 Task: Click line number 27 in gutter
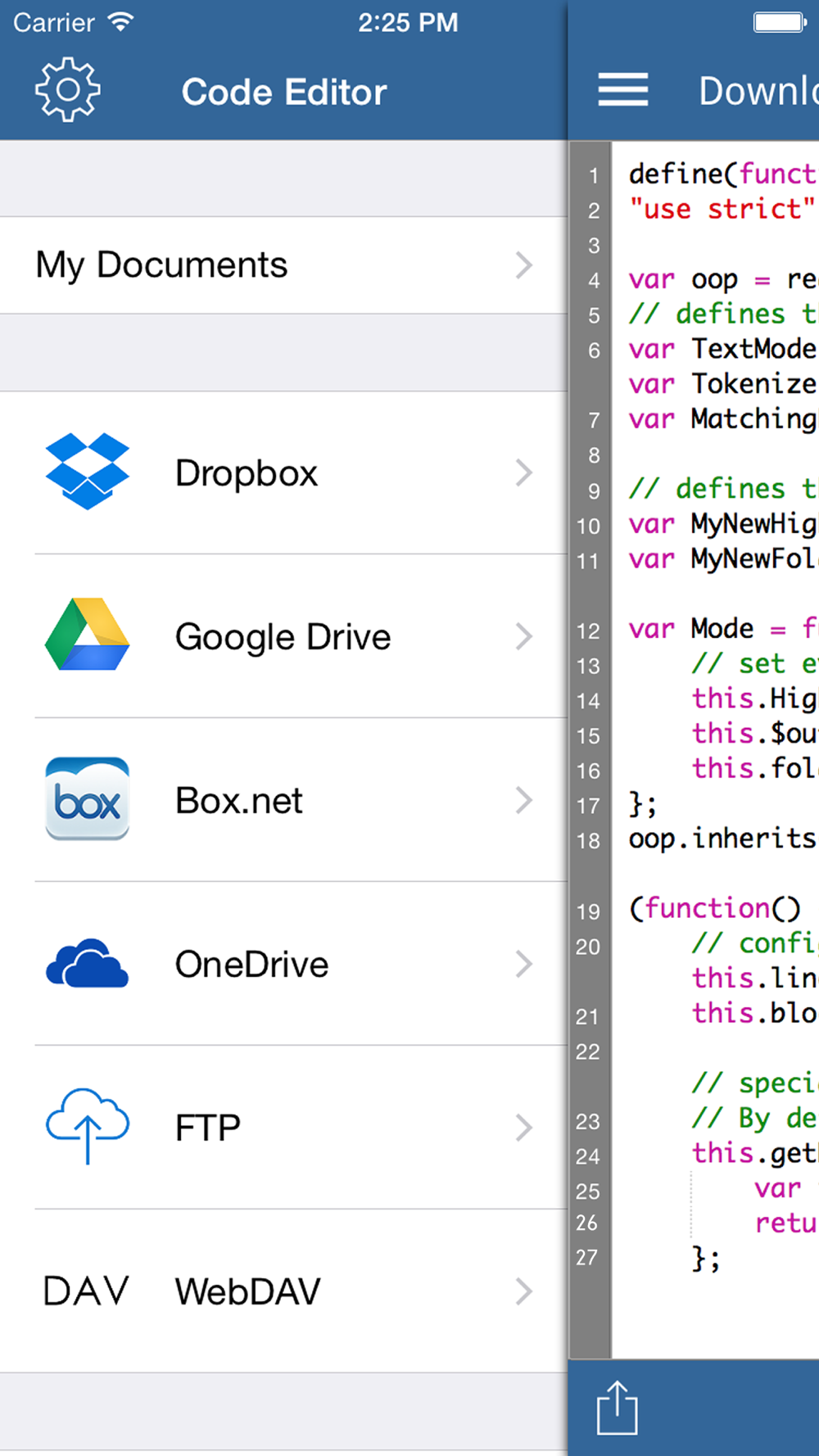(x=587, y=1257)
